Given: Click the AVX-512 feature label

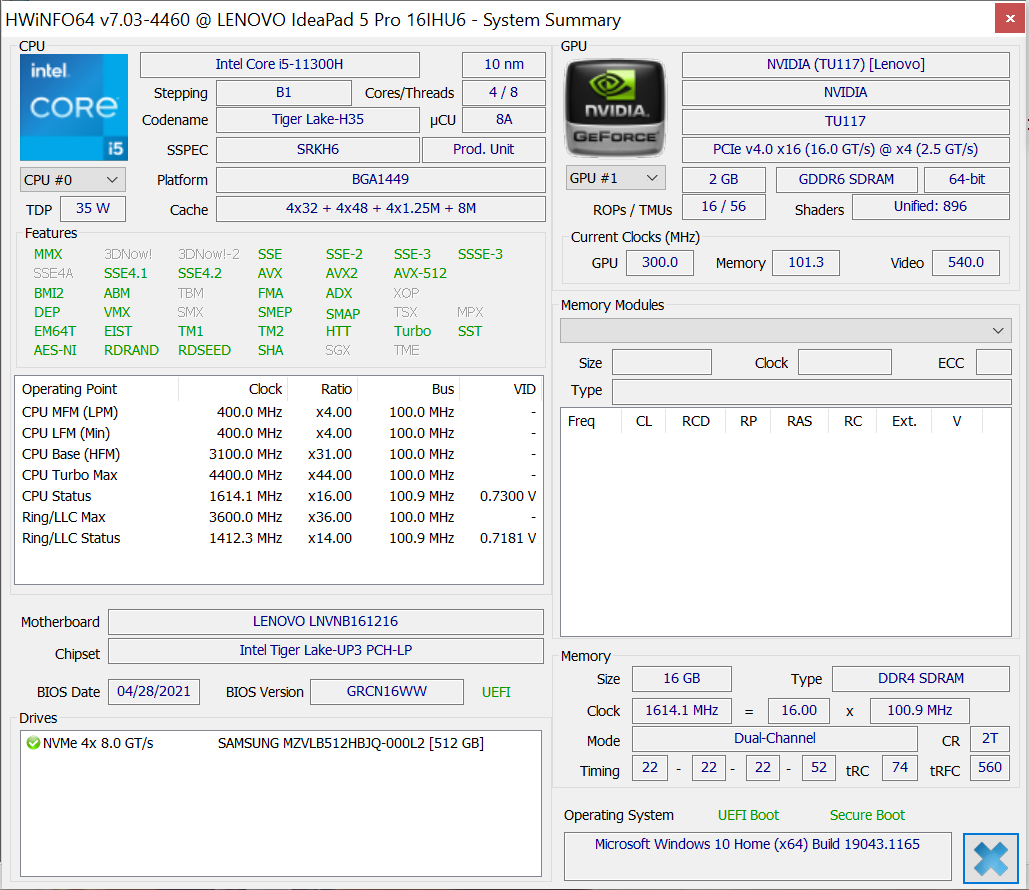Looking at the screenshot, I should [x=420, y=273].
